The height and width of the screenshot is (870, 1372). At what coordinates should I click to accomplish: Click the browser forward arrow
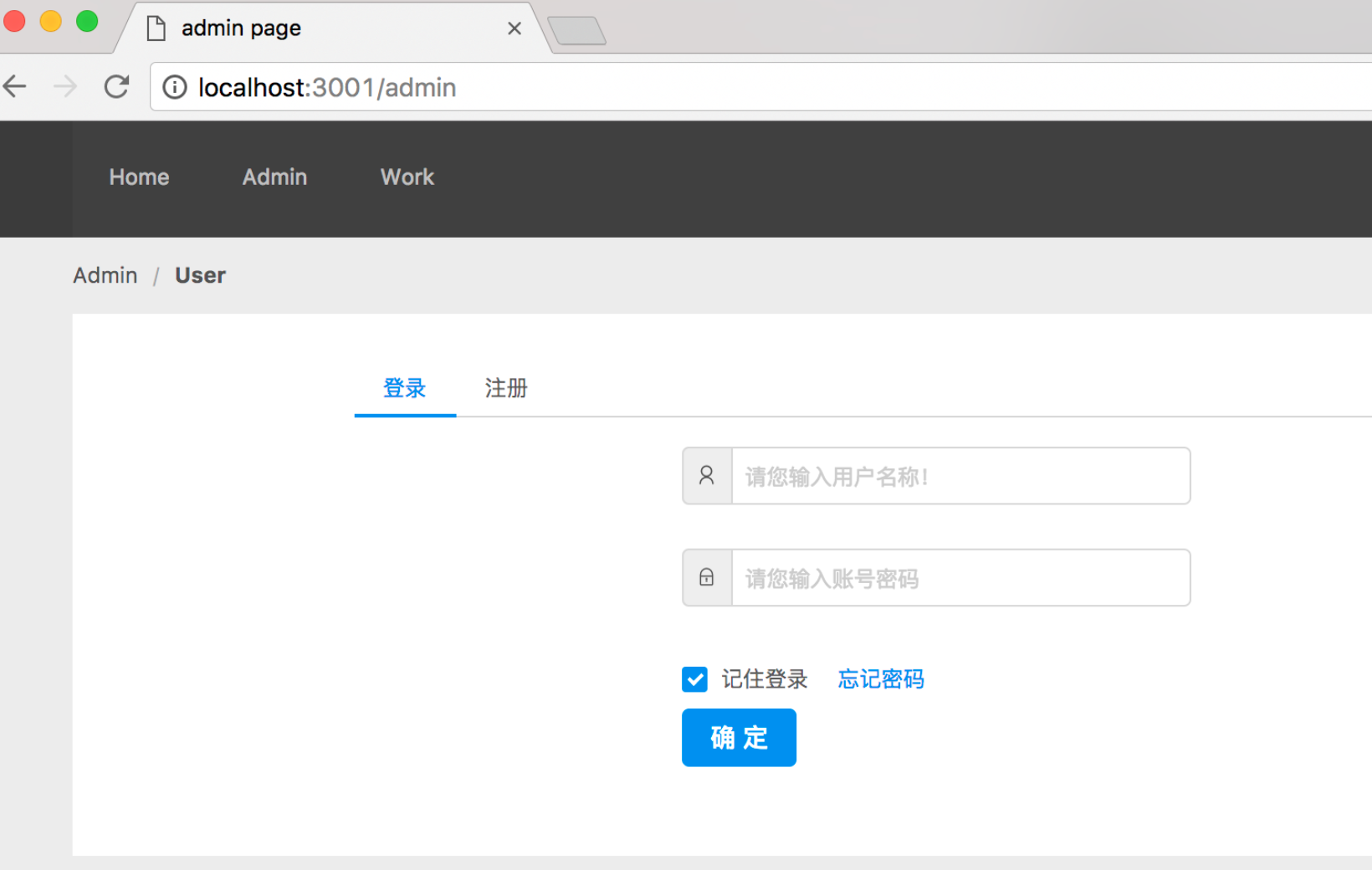point(65,86)
